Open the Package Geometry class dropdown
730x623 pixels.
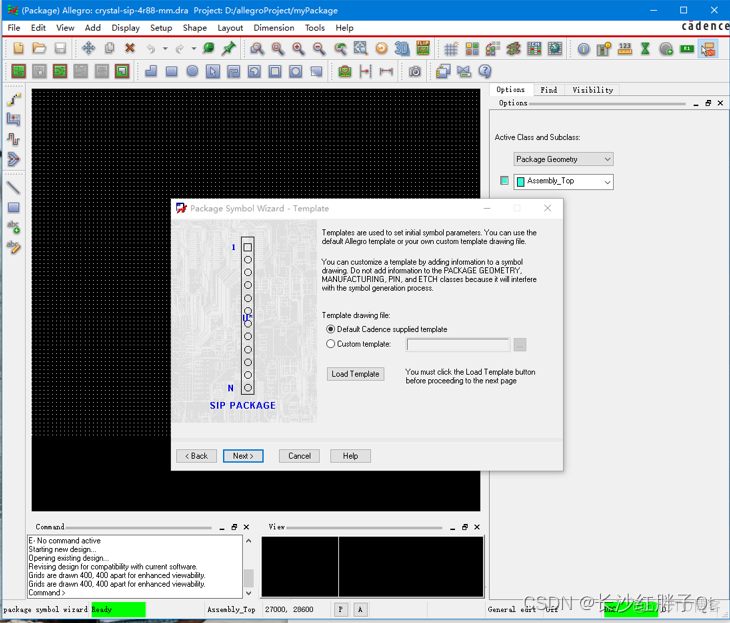pos(563,159)
